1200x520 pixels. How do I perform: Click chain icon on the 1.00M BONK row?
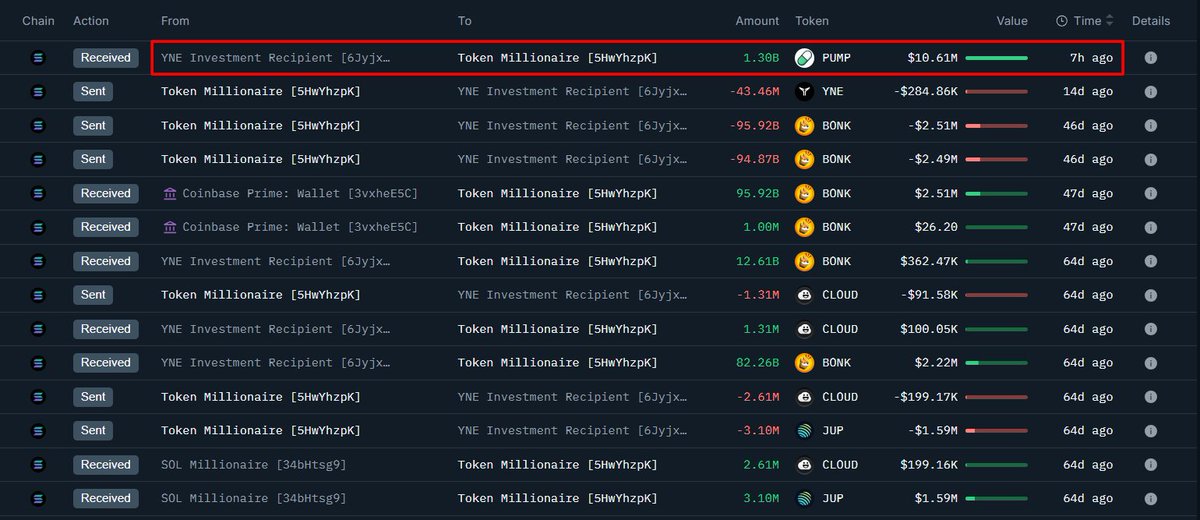[39, 227]
